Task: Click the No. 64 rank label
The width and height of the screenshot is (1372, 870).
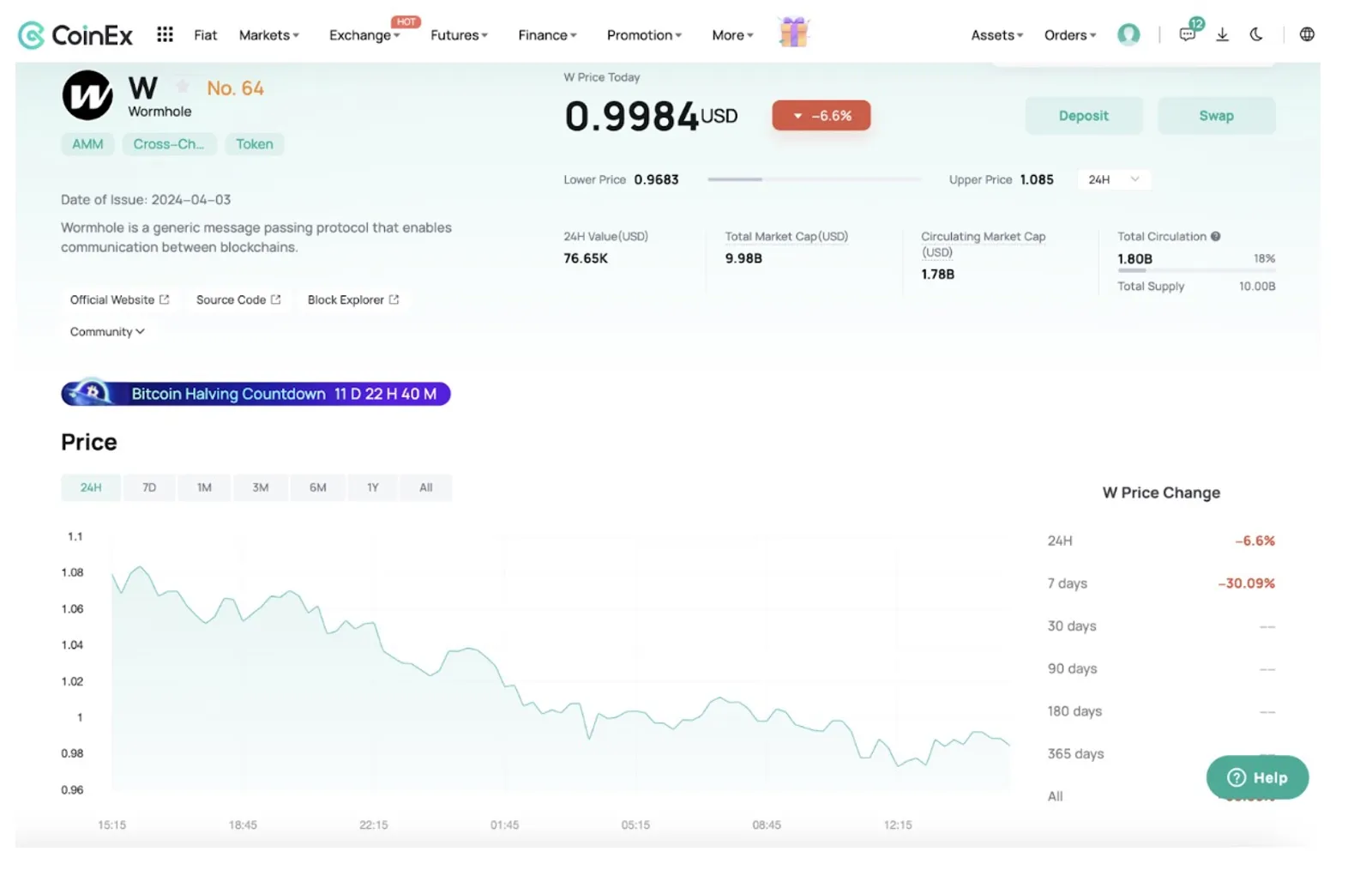Action: (235, 88)
